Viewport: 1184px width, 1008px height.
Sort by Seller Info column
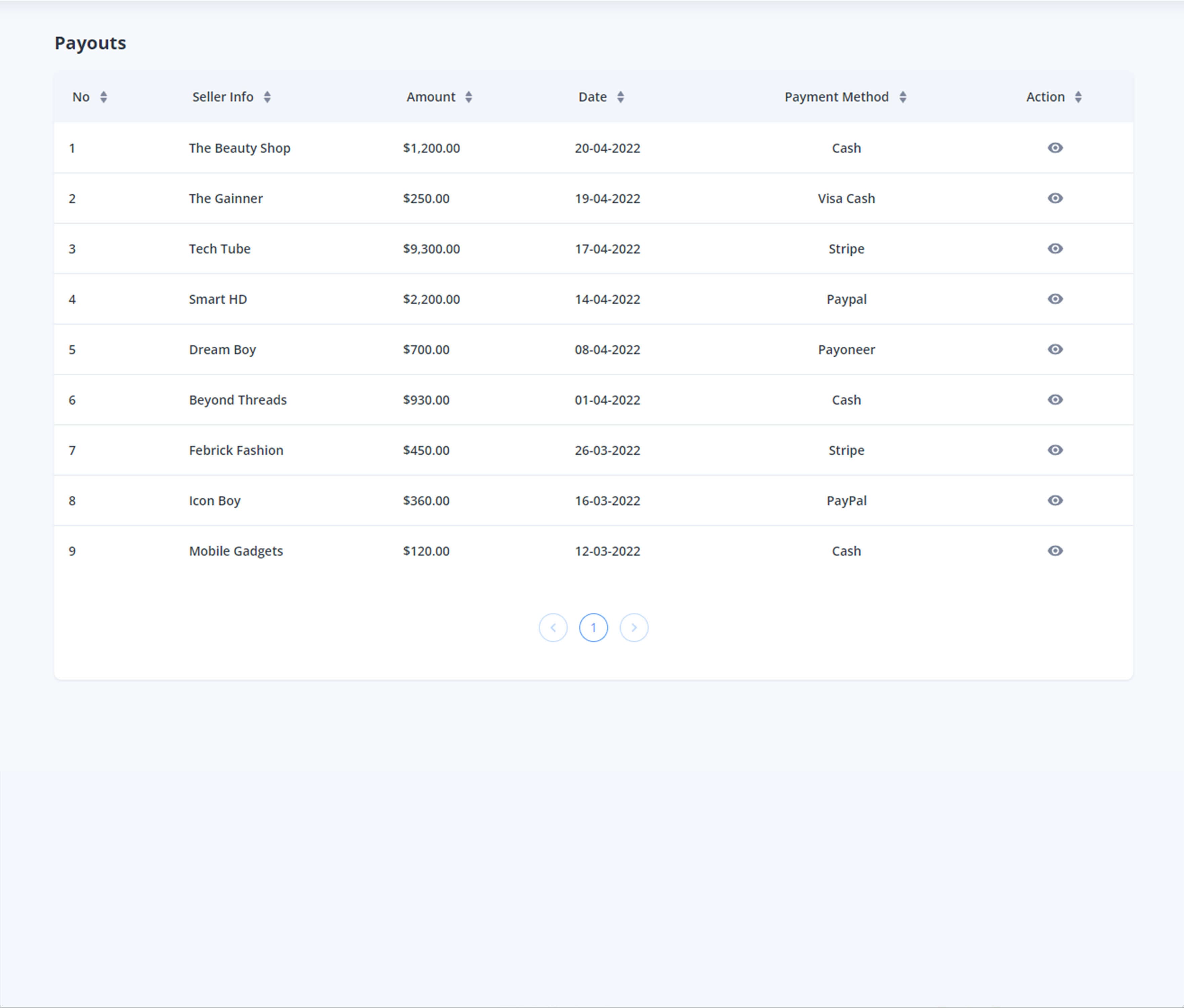pyautogui.click(x=267, y=97)
